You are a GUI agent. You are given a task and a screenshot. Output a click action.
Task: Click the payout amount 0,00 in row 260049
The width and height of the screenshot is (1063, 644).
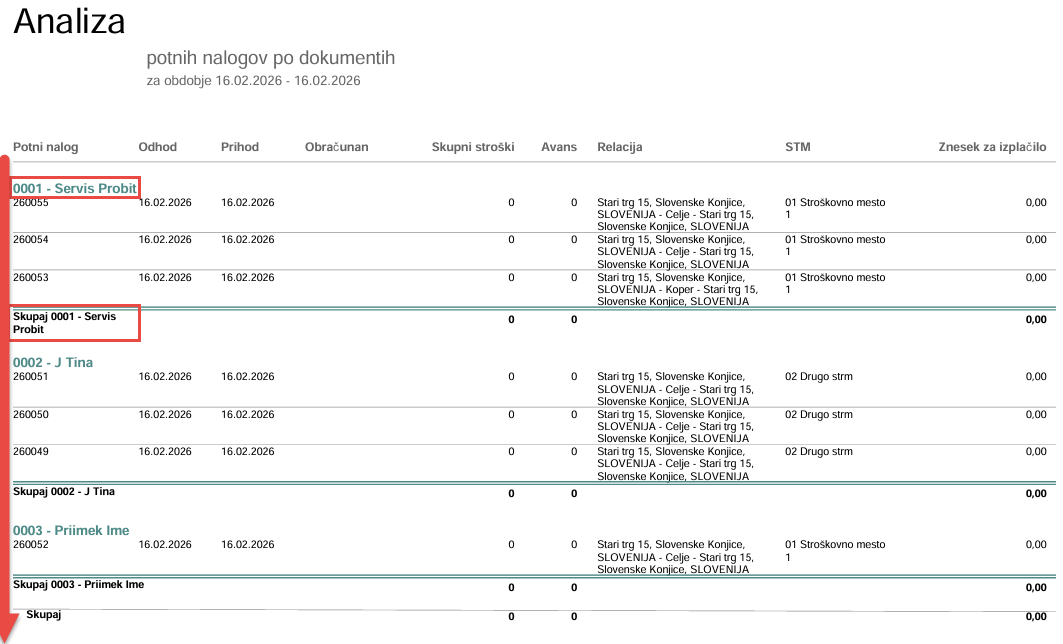pos(1036,451)
